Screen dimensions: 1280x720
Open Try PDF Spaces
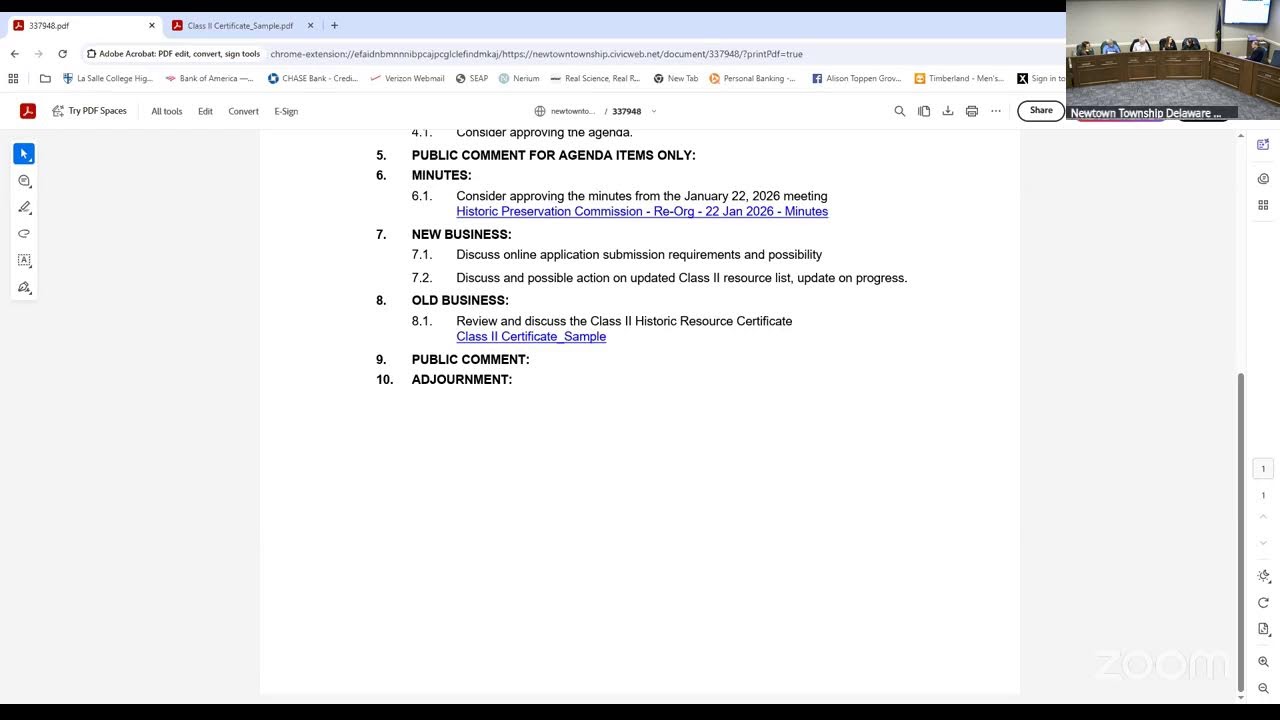(90, 111)
